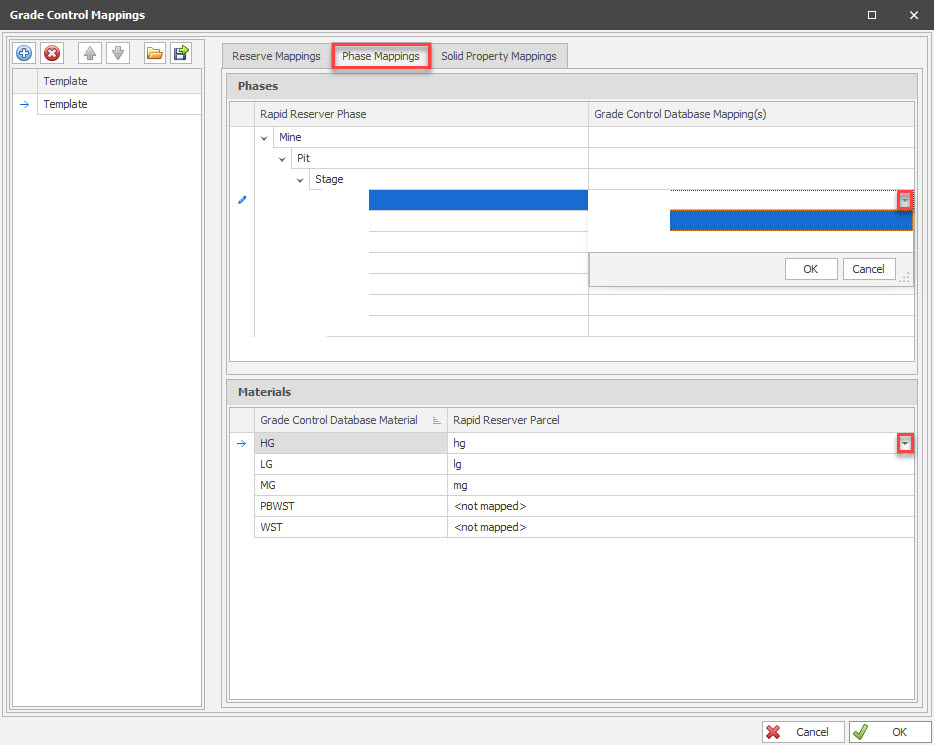This screenshot has height=745, width=934.
Task: Click Cancel in the mapping dropdown popup
Action: (868, 269)
